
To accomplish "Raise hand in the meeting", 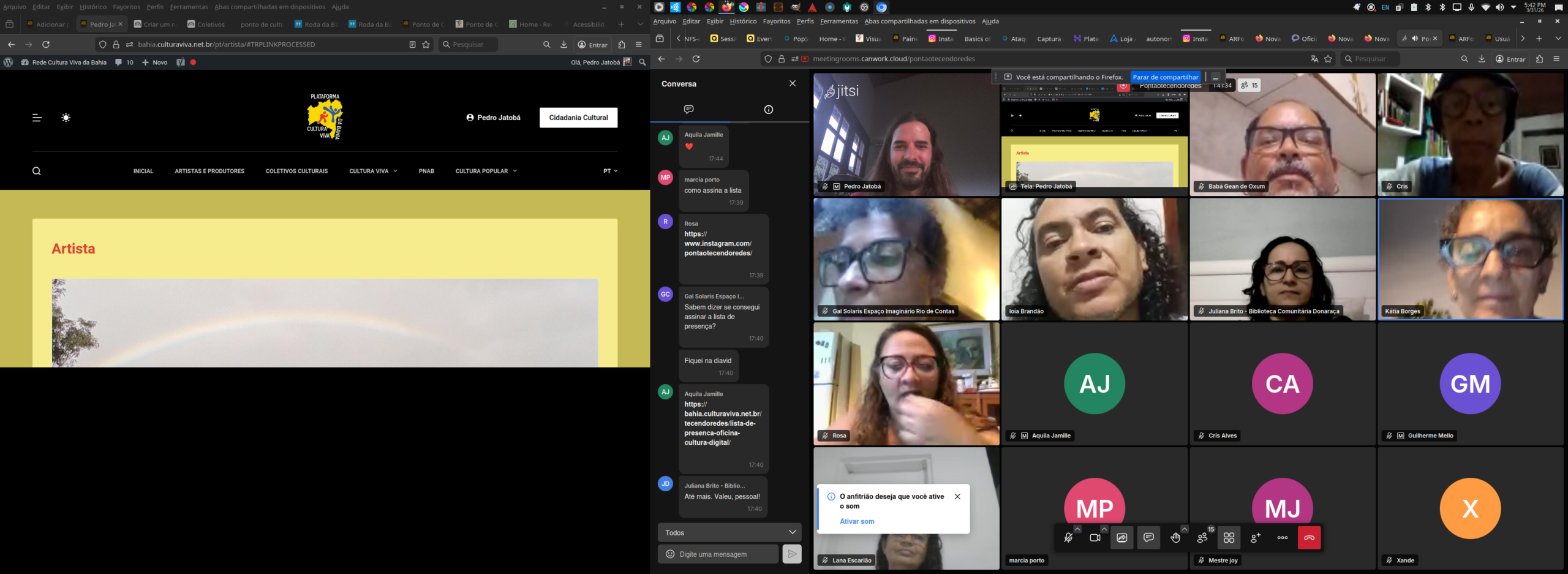I will 1175,538.
